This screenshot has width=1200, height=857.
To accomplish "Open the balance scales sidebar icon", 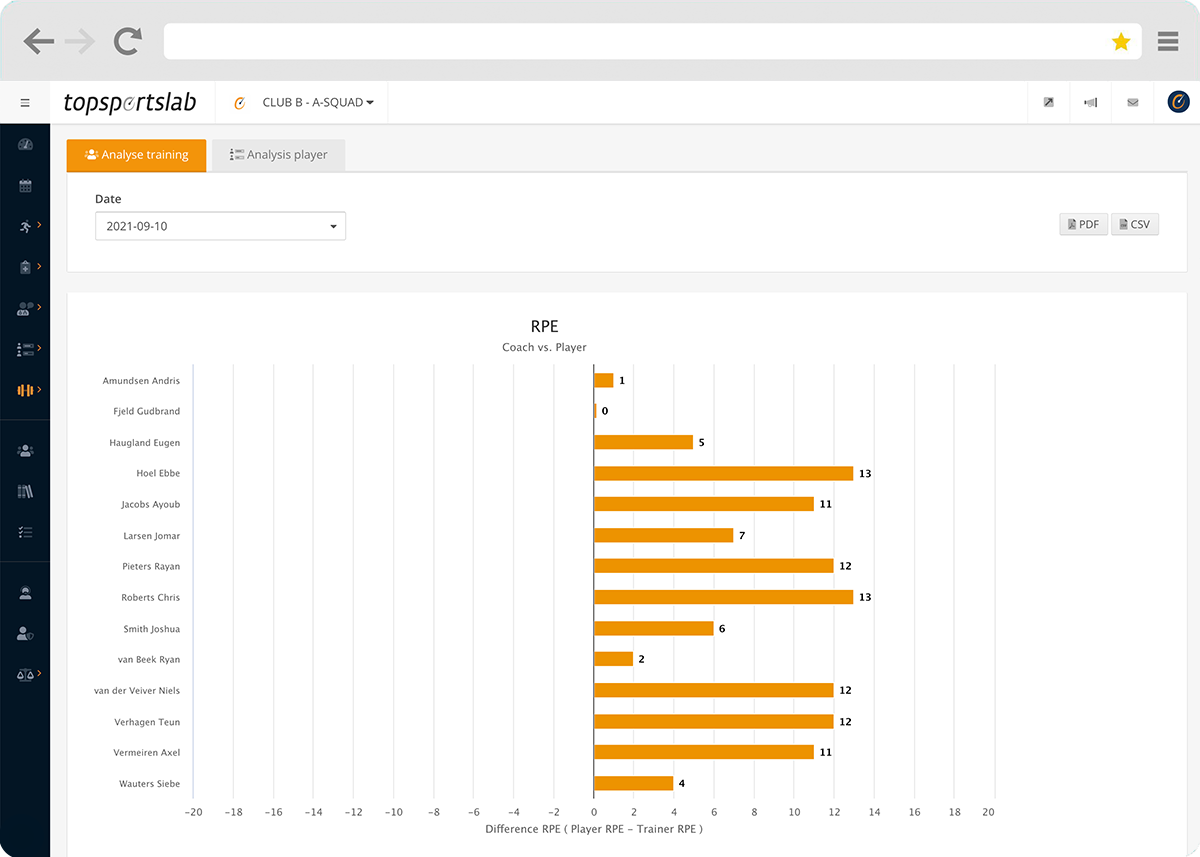I will (x=25, y=675).
